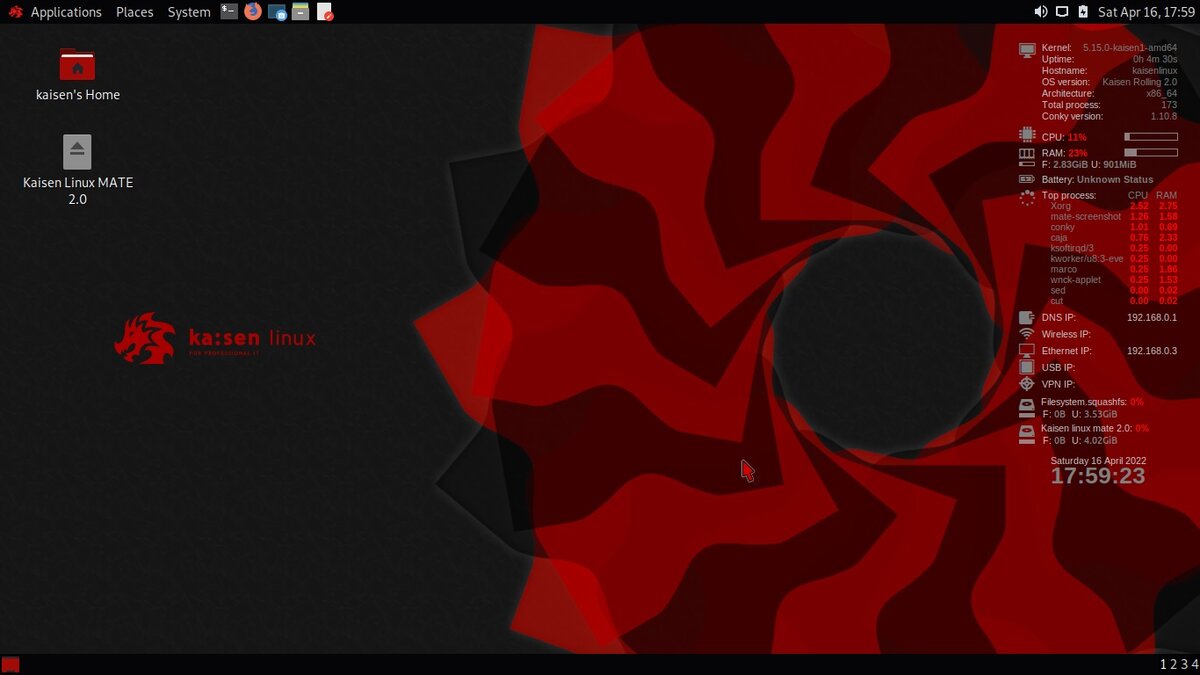Open the System menu
Image resolution: width=1200 pixels, height=675 pixels.
pos(188,12)
